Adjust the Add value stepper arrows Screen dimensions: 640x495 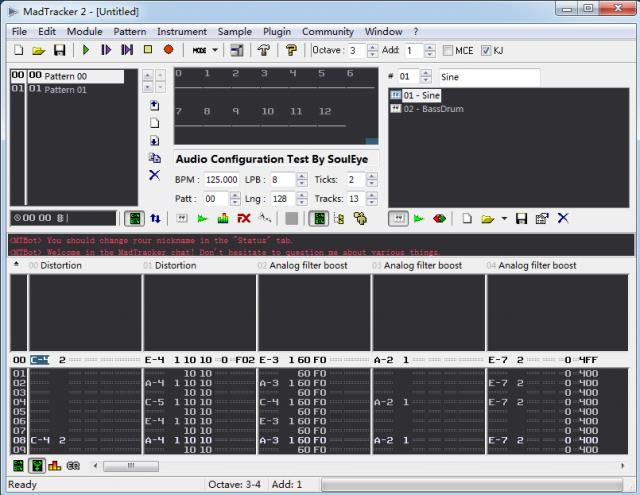(429, 51)
